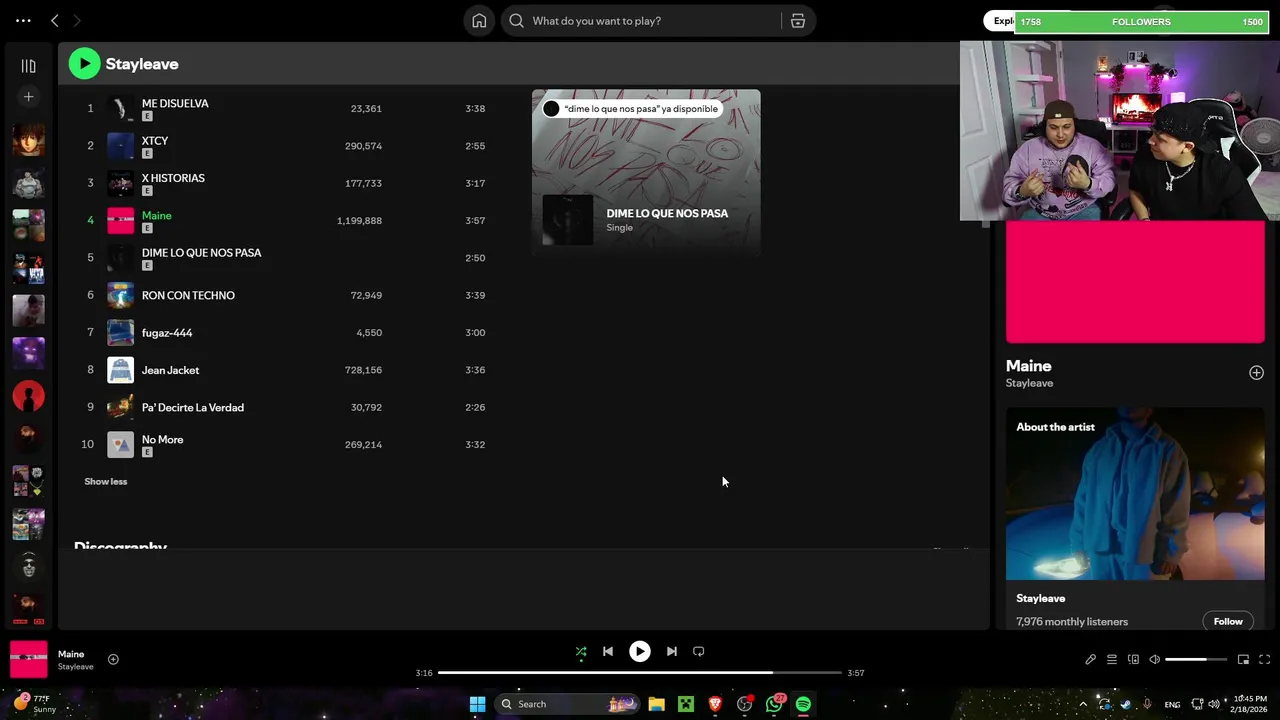
Task: Open the clock showing 10:45 PM
Action: point(1250,704)
